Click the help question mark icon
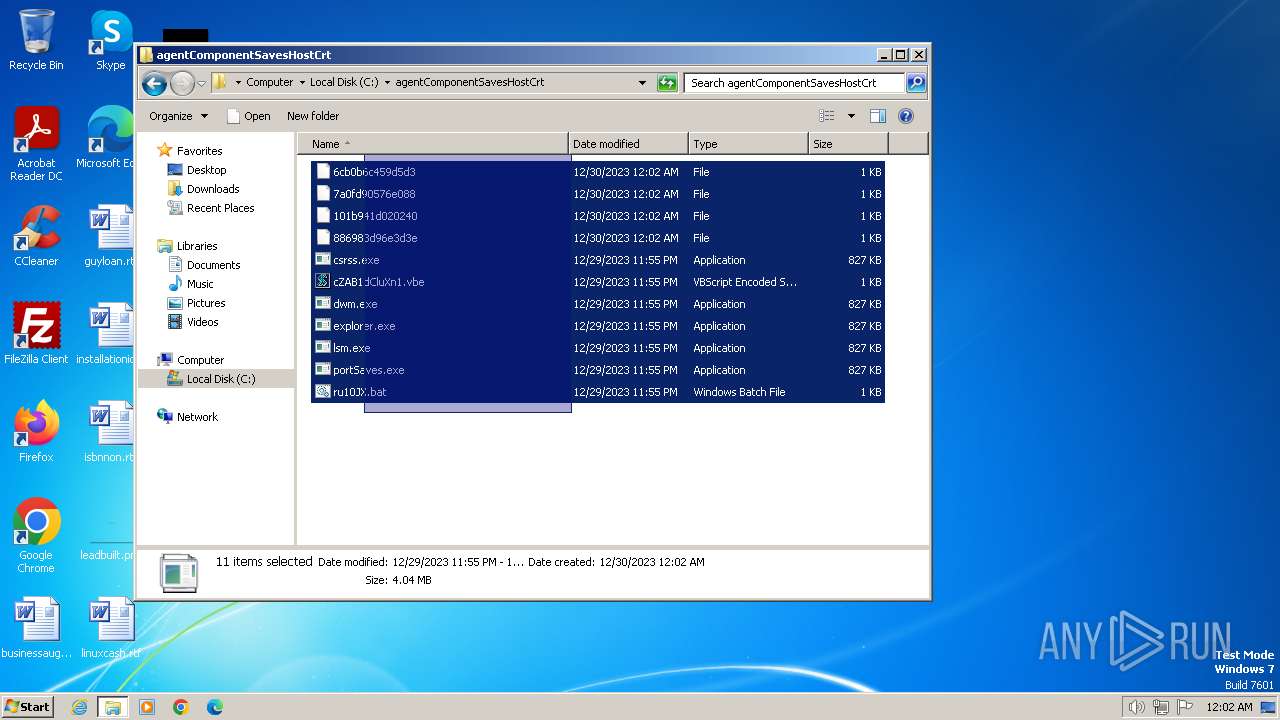The height and width of the screenshot is (720, 1280). [x=906, y=116]
